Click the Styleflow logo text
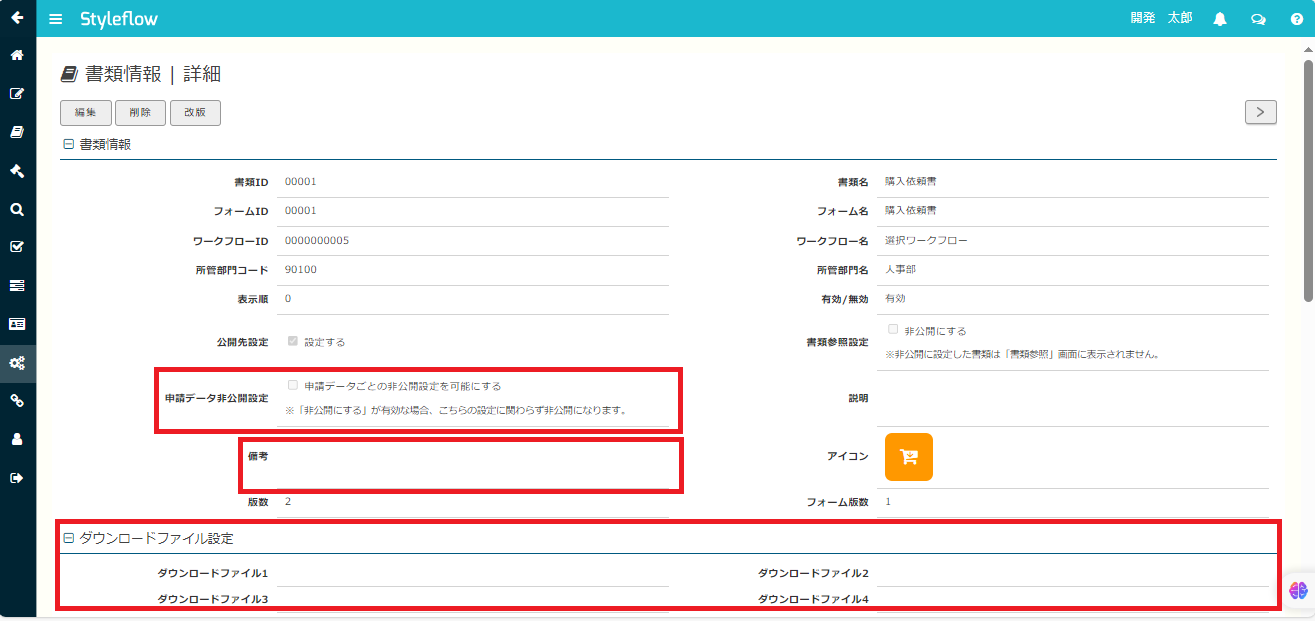 [x=119, y=19]
